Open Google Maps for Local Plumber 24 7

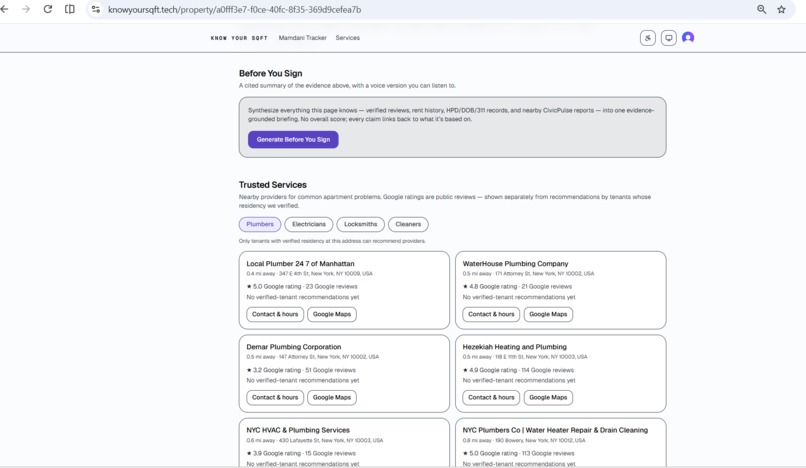point(332,314)
